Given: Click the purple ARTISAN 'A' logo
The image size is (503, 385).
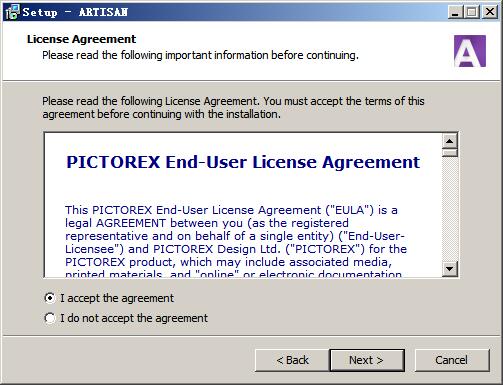Looking at the screenshot, I should pos(470,51).
